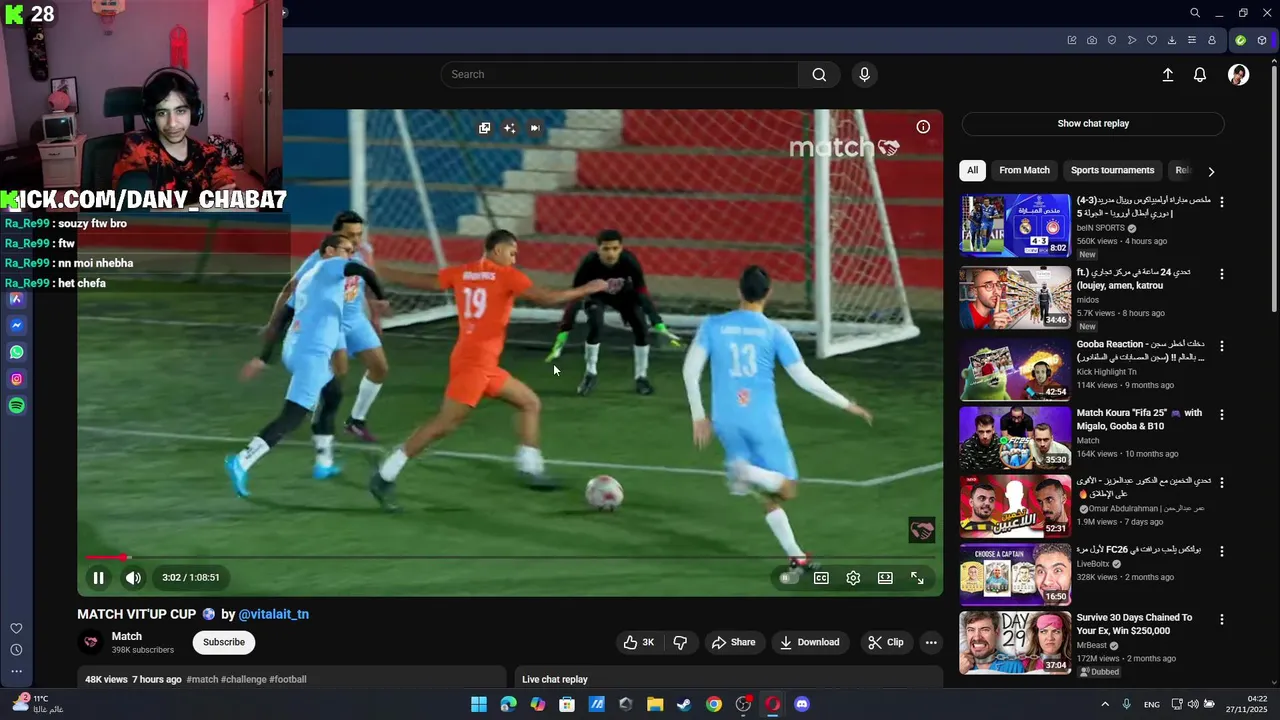1280x720 pixels.
Task: Toggle subtitles closed captions
Action: pos(821,578)
